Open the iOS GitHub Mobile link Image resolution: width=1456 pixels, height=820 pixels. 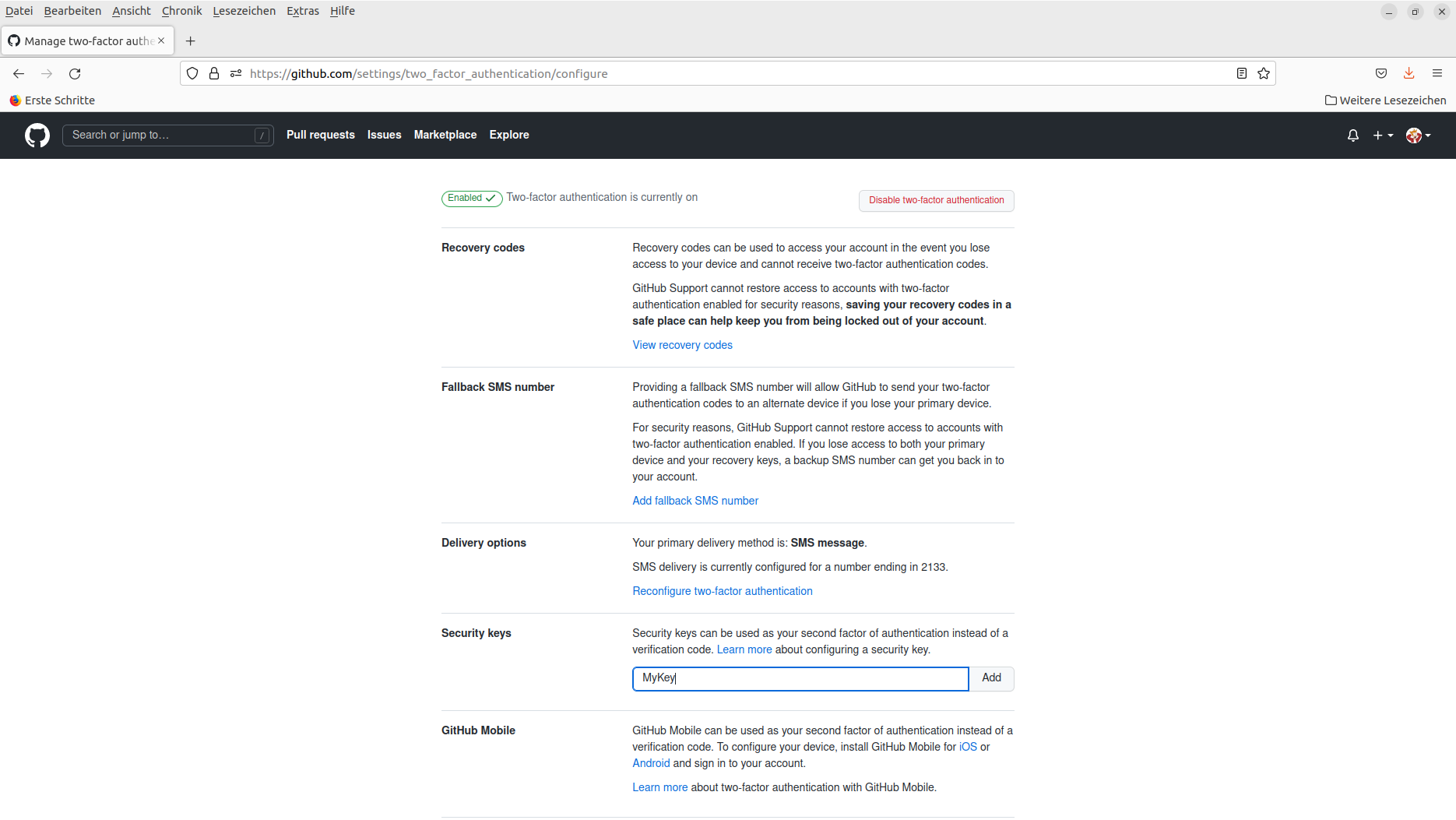[968, 747]
